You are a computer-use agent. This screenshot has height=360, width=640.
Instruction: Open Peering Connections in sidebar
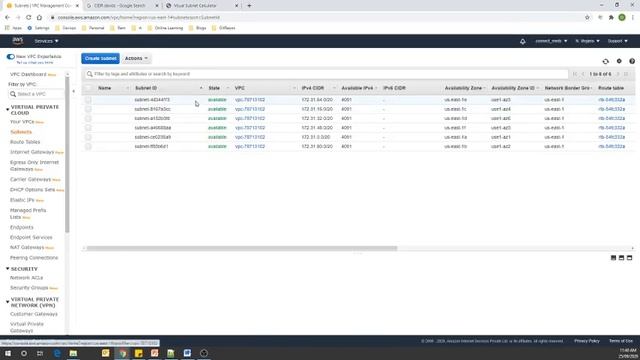click(34, 258)
